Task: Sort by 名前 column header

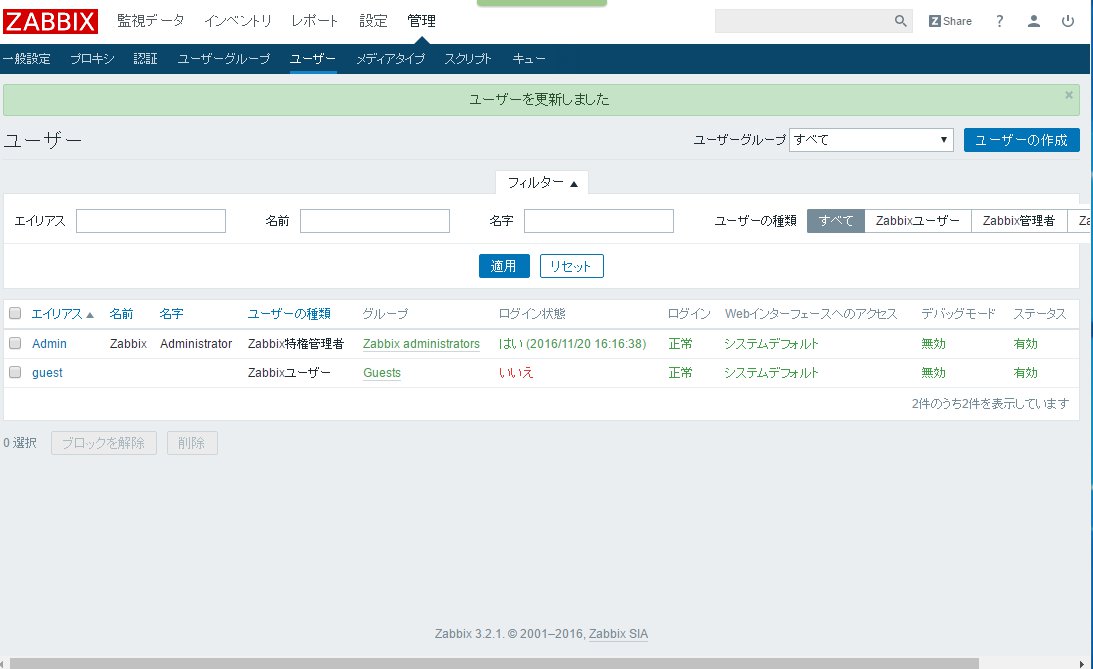Action: (x=121, y=314)
